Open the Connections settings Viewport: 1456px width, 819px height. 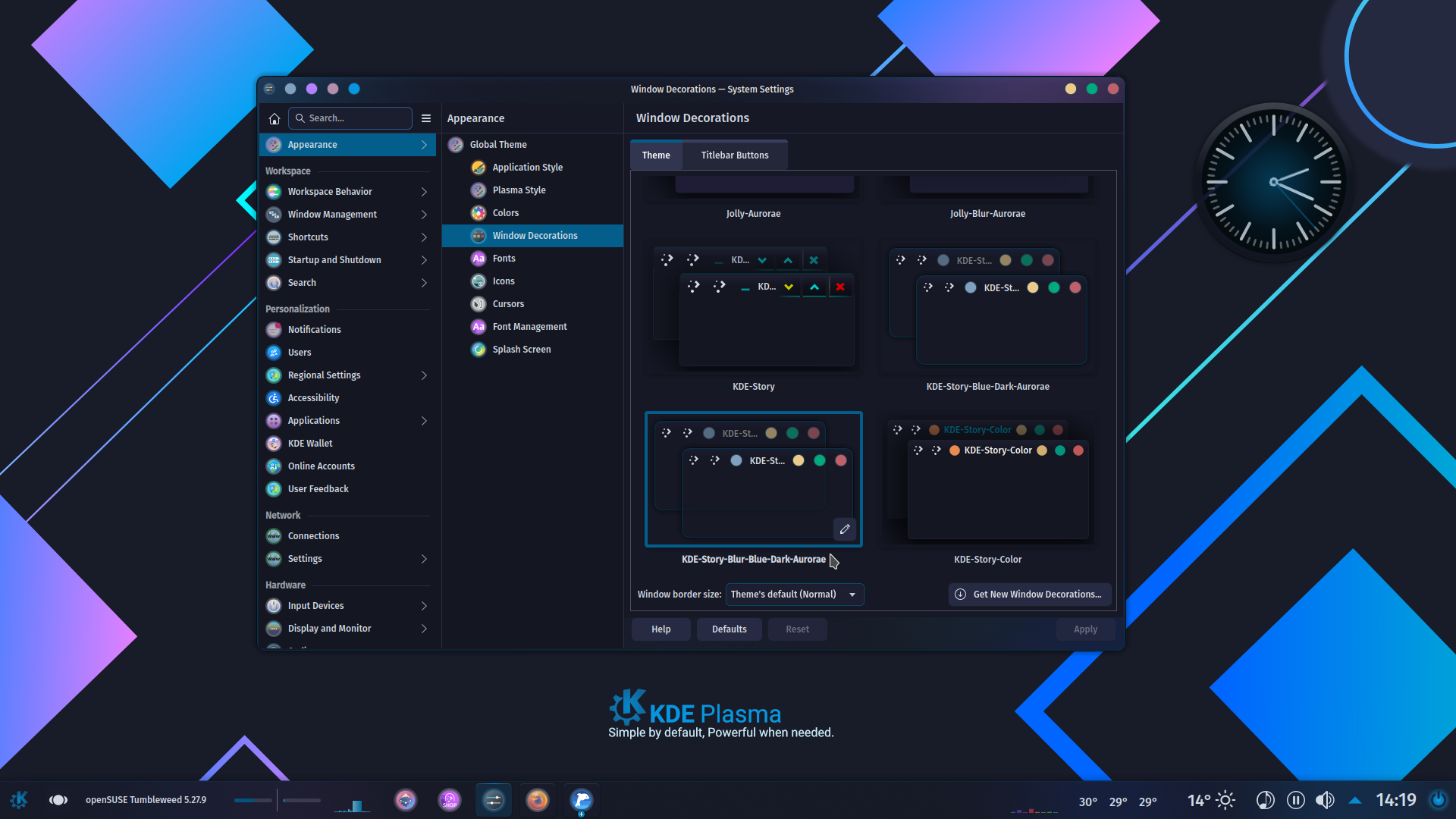tap(347, 536)
